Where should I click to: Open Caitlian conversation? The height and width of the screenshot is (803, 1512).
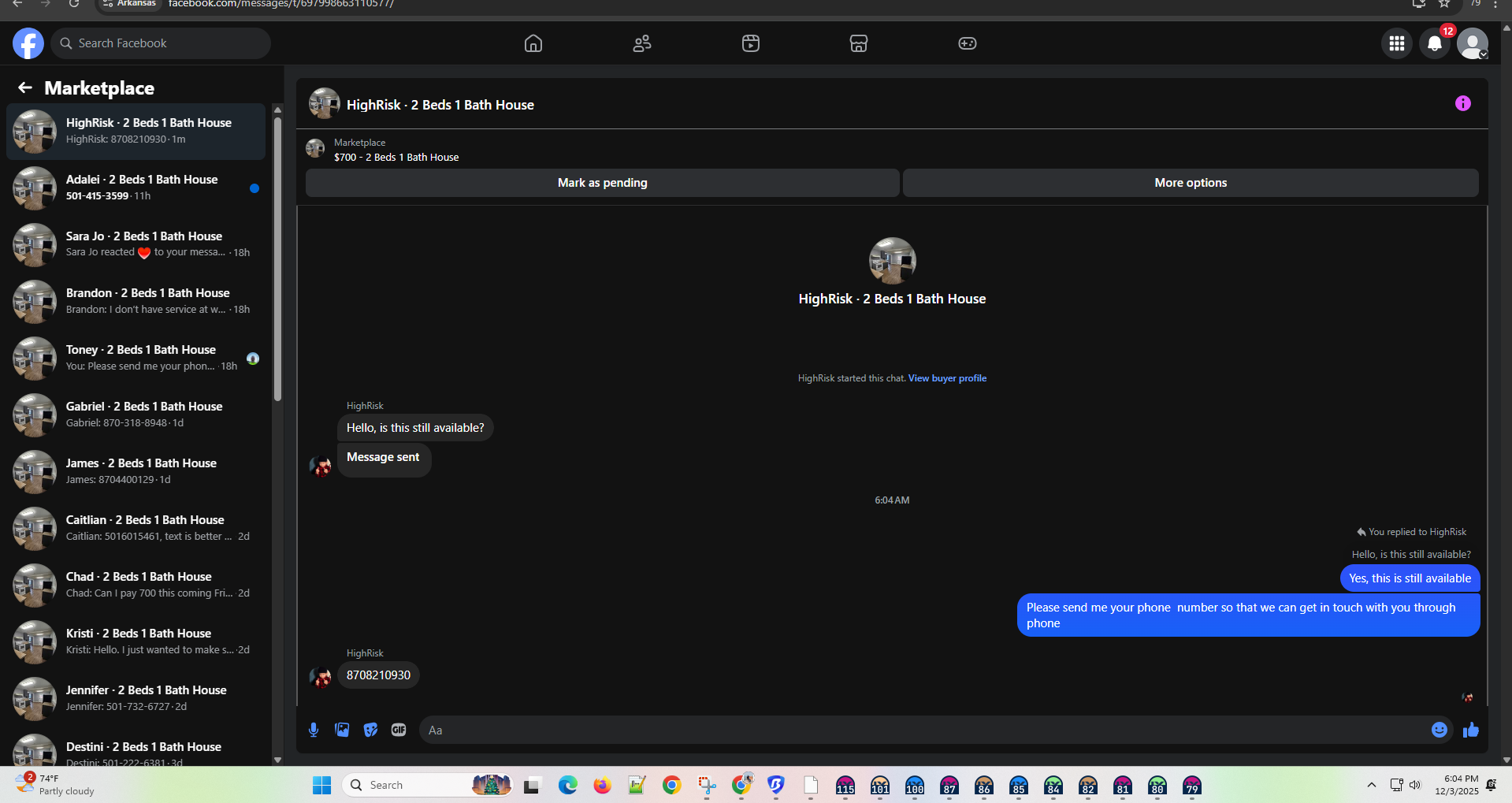(x=136, y=529)
